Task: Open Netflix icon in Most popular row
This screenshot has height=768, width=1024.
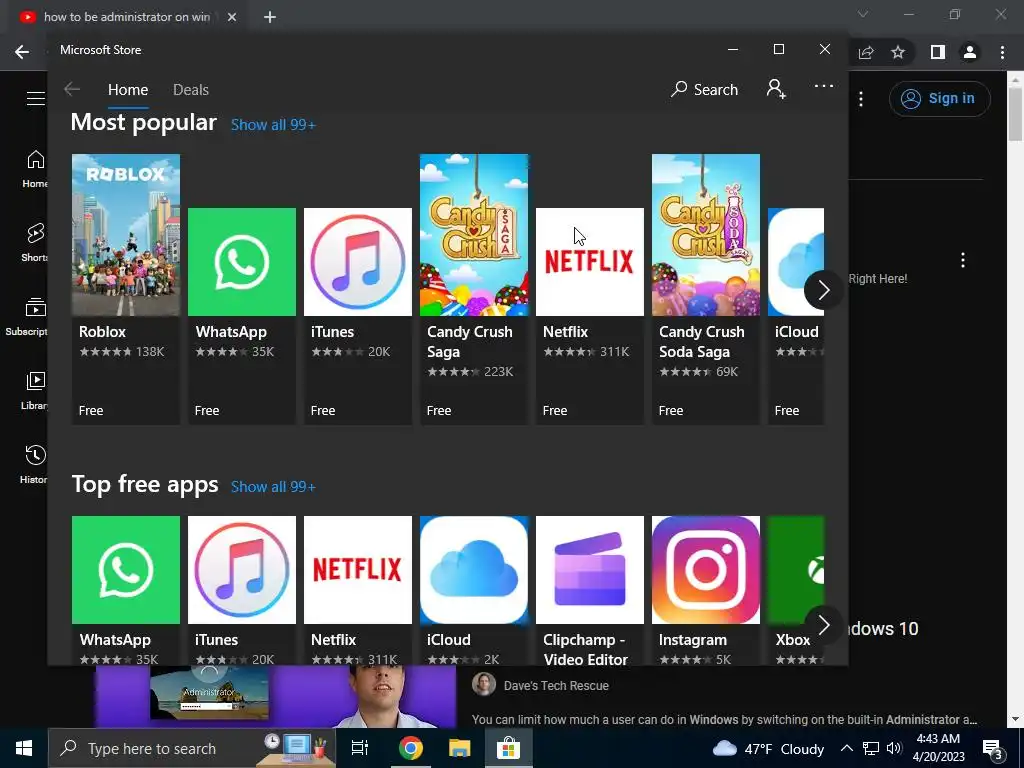Action: (x=590, y=262)
